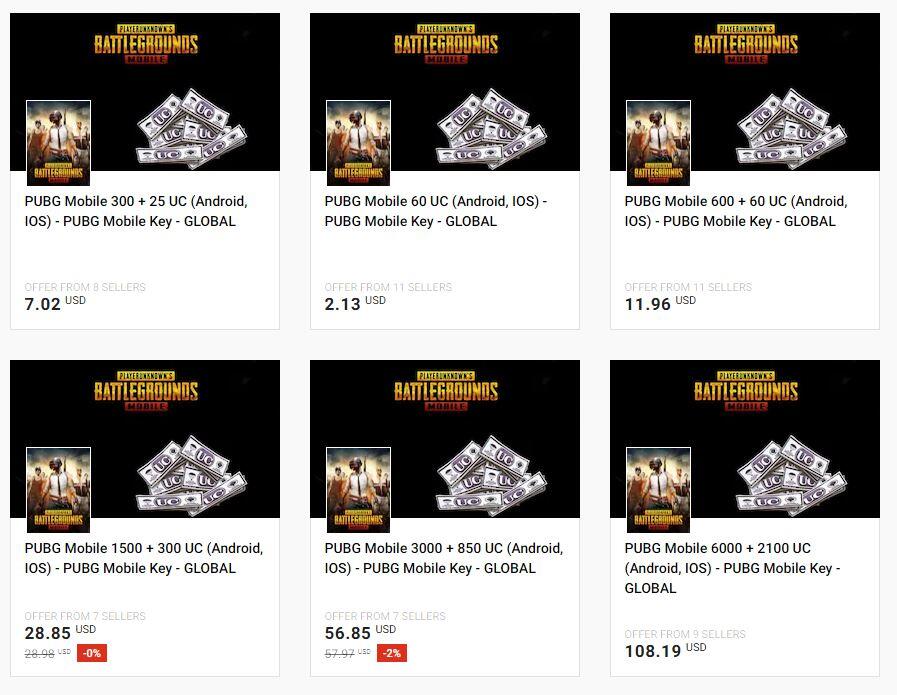This screenshot has height=695, width=897.
Task: Click the game cover thumbnail on the 60 UC card
Action: 358,143
